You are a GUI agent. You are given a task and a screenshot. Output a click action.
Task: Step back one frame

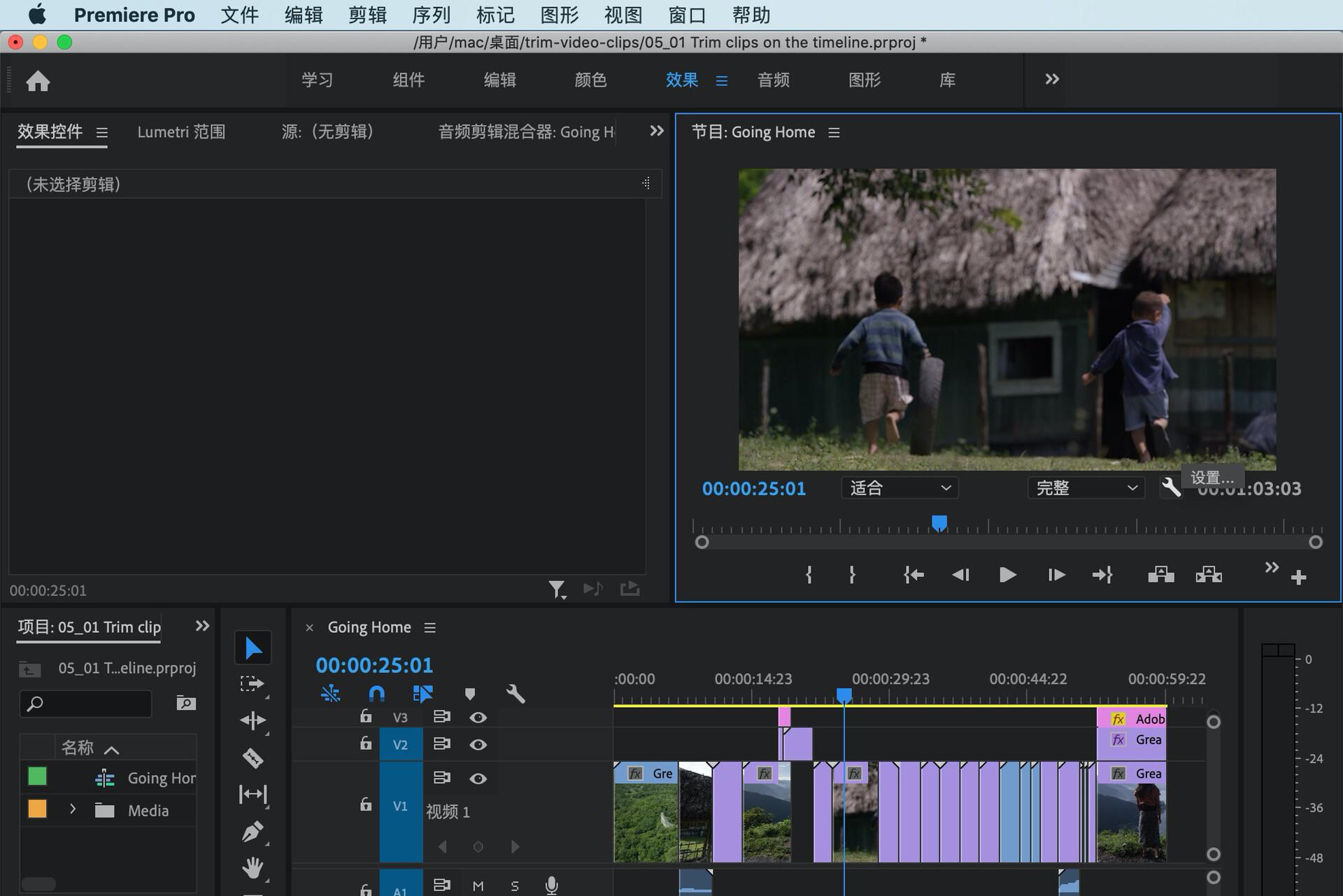pyautogui.click(x=960, y=575)
